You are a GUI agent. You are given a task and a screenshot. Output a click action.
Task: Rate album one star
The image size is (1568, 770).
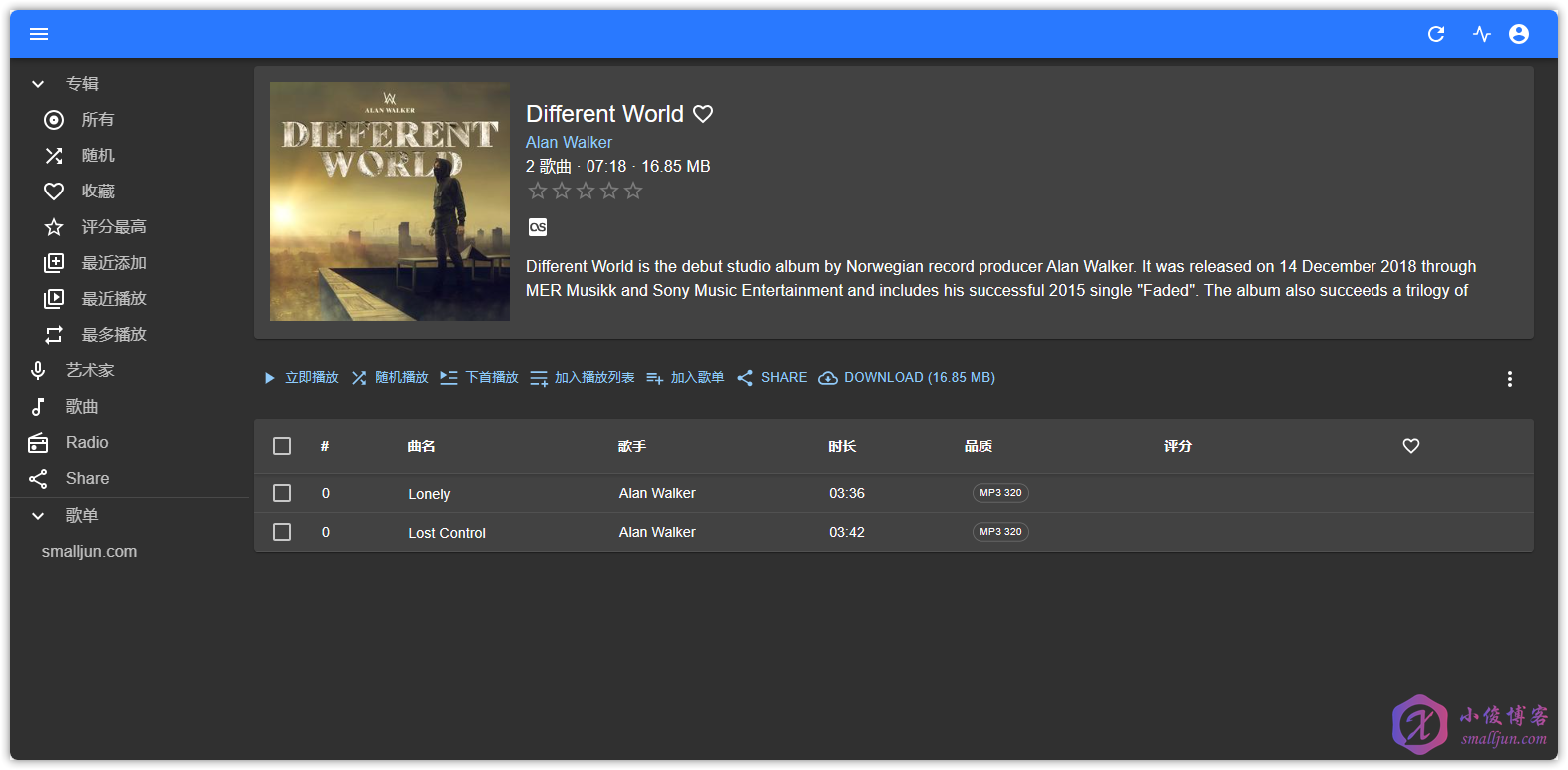pos(538,191)
